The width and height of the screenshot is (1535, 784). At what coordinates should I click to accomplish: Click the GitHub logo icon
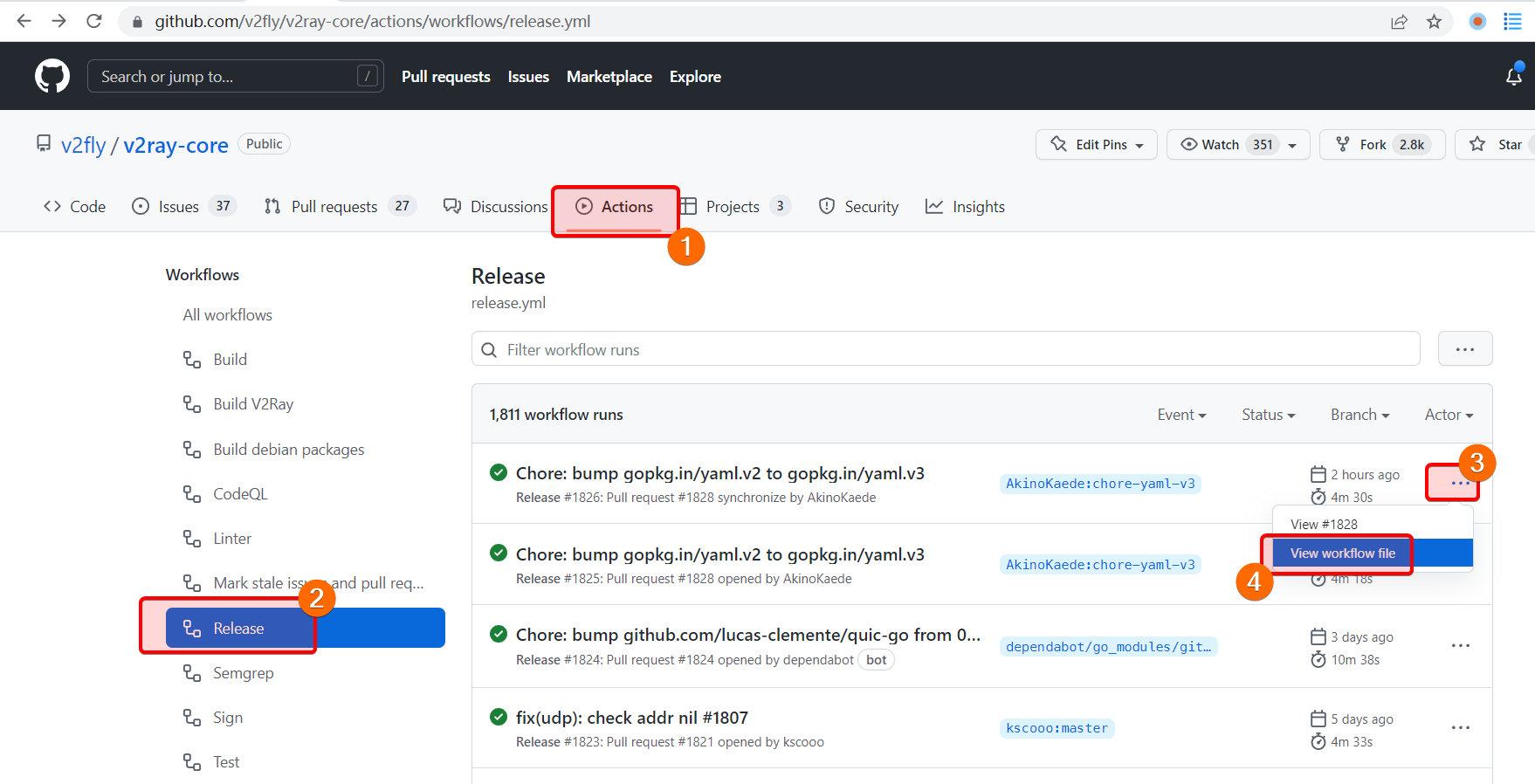pyautogui.click(x=52, y=77)
